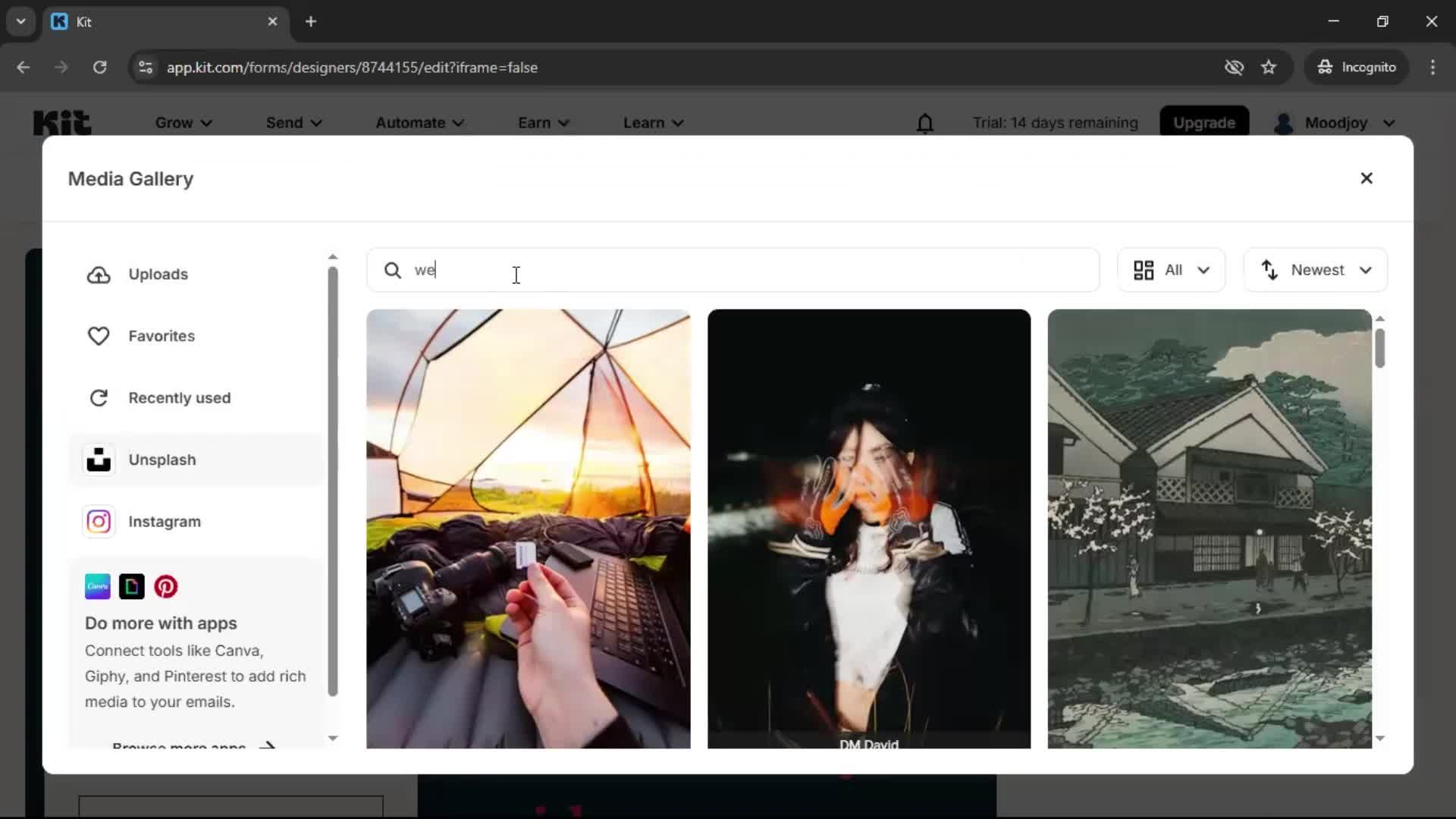Browse Unsplash images
The height and width of the screenshot is (819, 1456).
click(162, 460)
